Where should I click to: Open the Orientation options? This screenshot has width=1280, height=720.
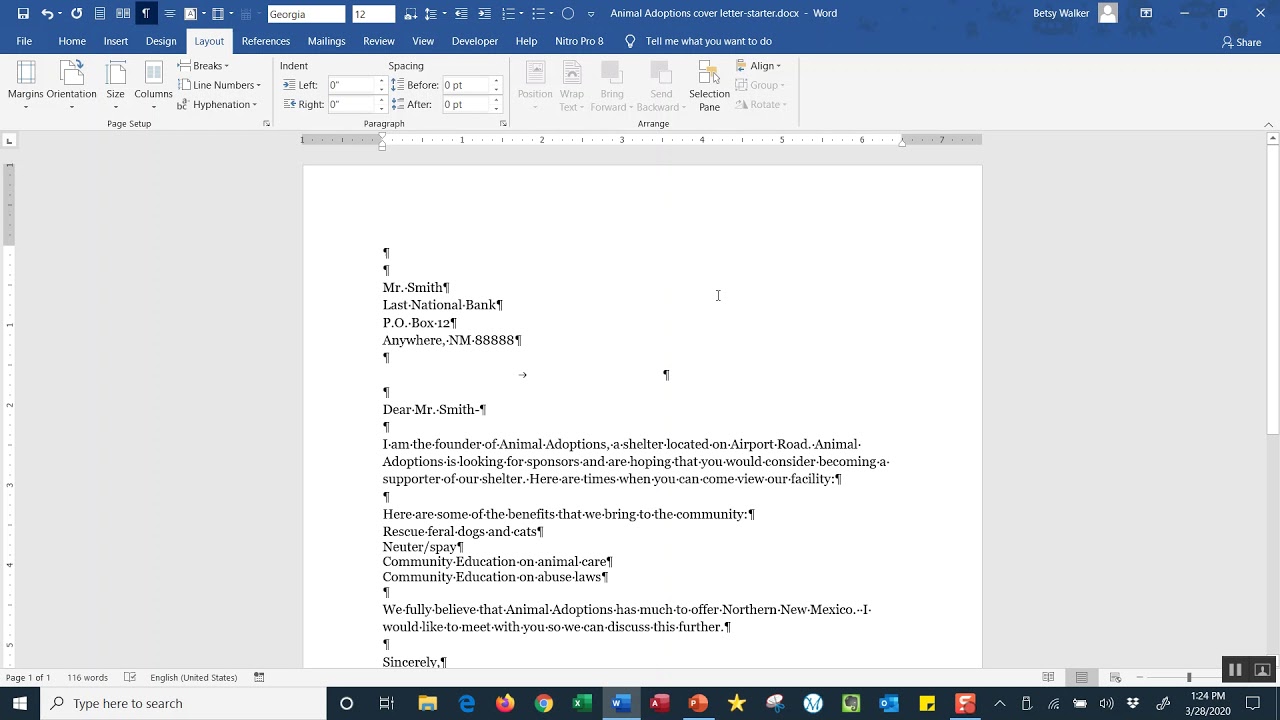point(71,86)
